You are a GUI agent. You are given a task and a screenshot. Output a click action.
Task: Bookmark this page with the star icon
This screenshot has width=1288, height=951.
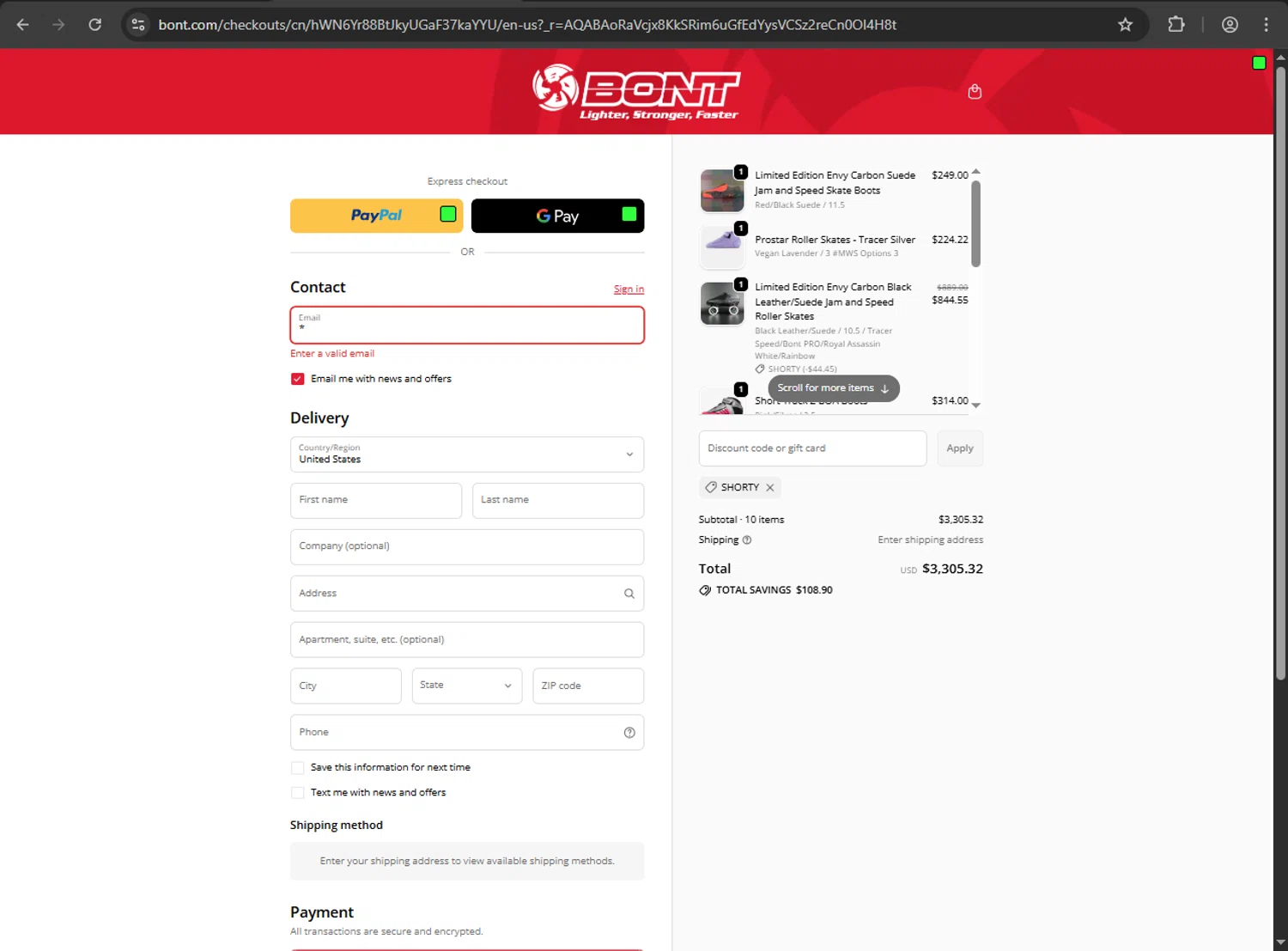click(x=1125, y=25)
